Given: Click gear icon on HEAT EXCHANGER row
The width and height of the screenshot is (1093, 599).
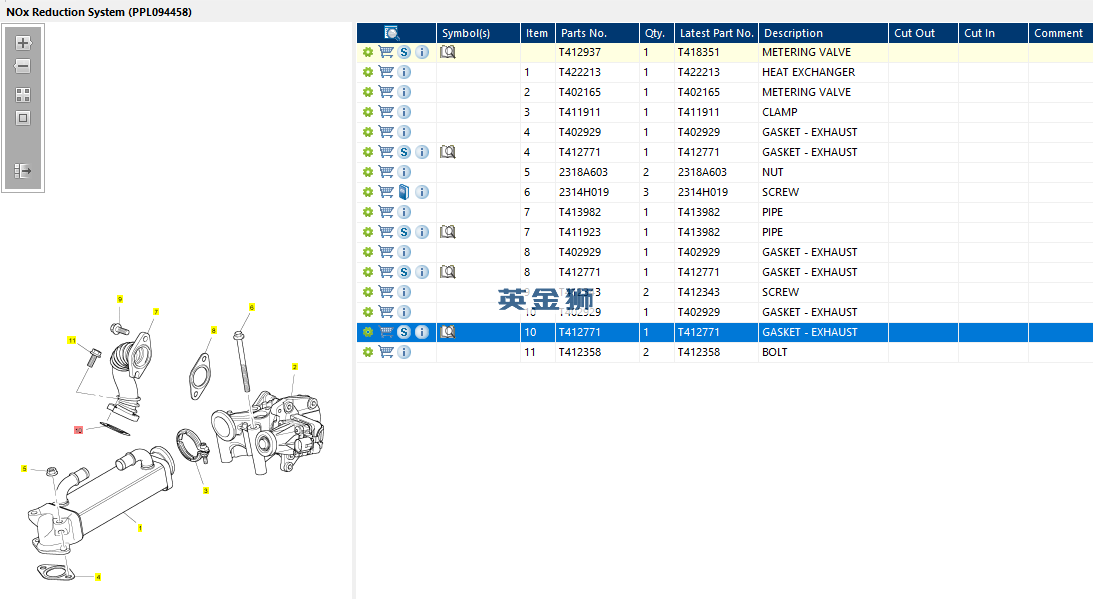Looking at the screenshot, I should tap(367, 72).
